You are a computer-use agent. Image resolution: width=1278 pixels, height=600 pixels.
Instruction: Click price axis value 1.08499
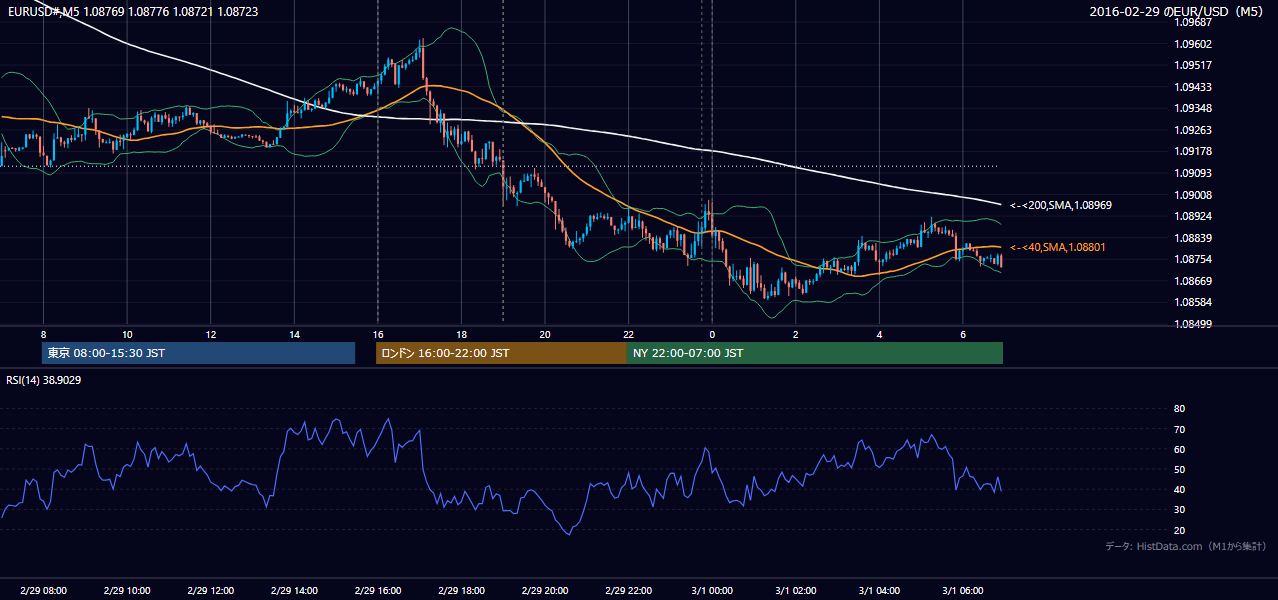point(1192,324)
